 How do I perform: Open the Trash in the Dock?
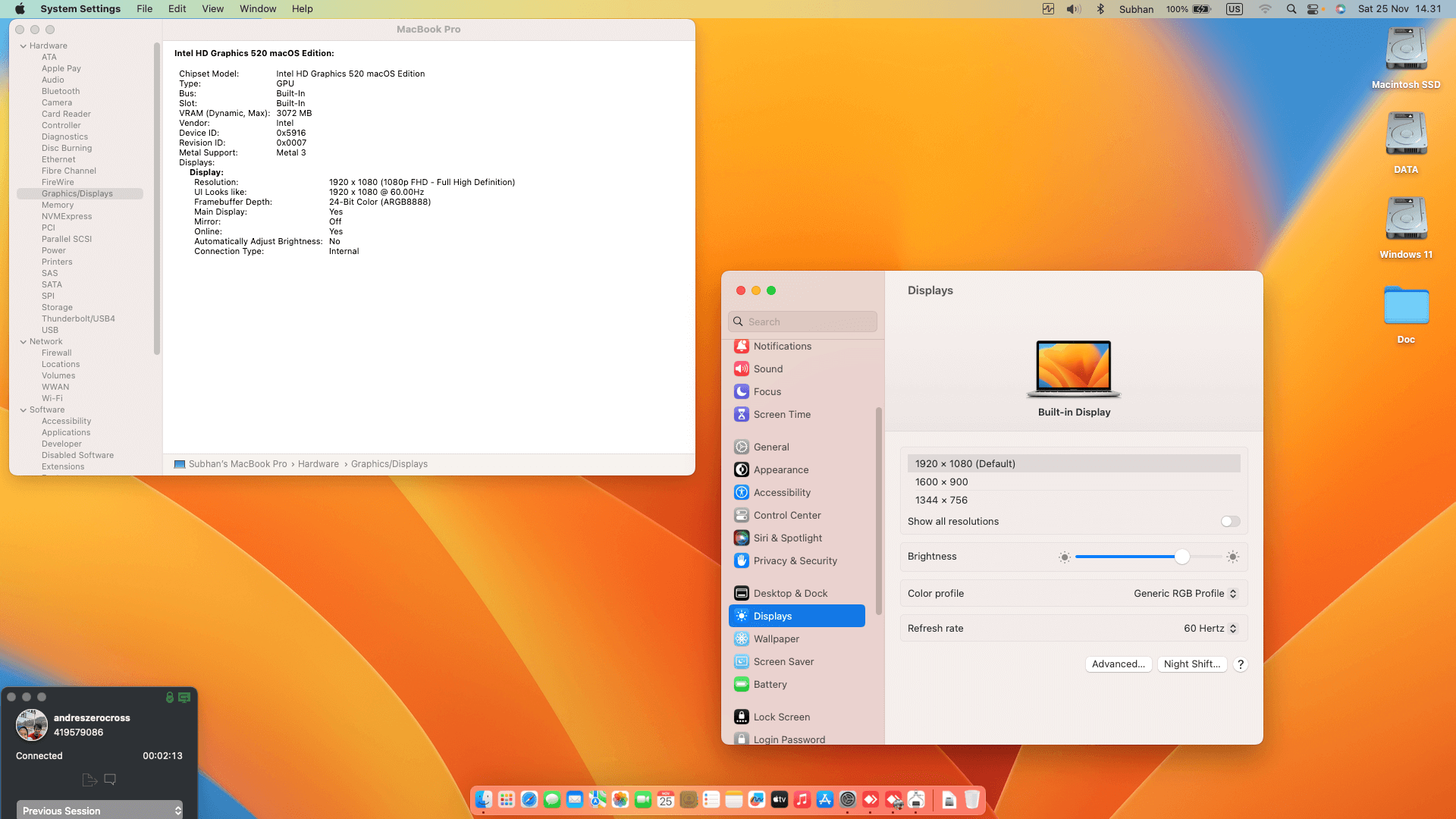pyautogui.click(x=972, y=799)
